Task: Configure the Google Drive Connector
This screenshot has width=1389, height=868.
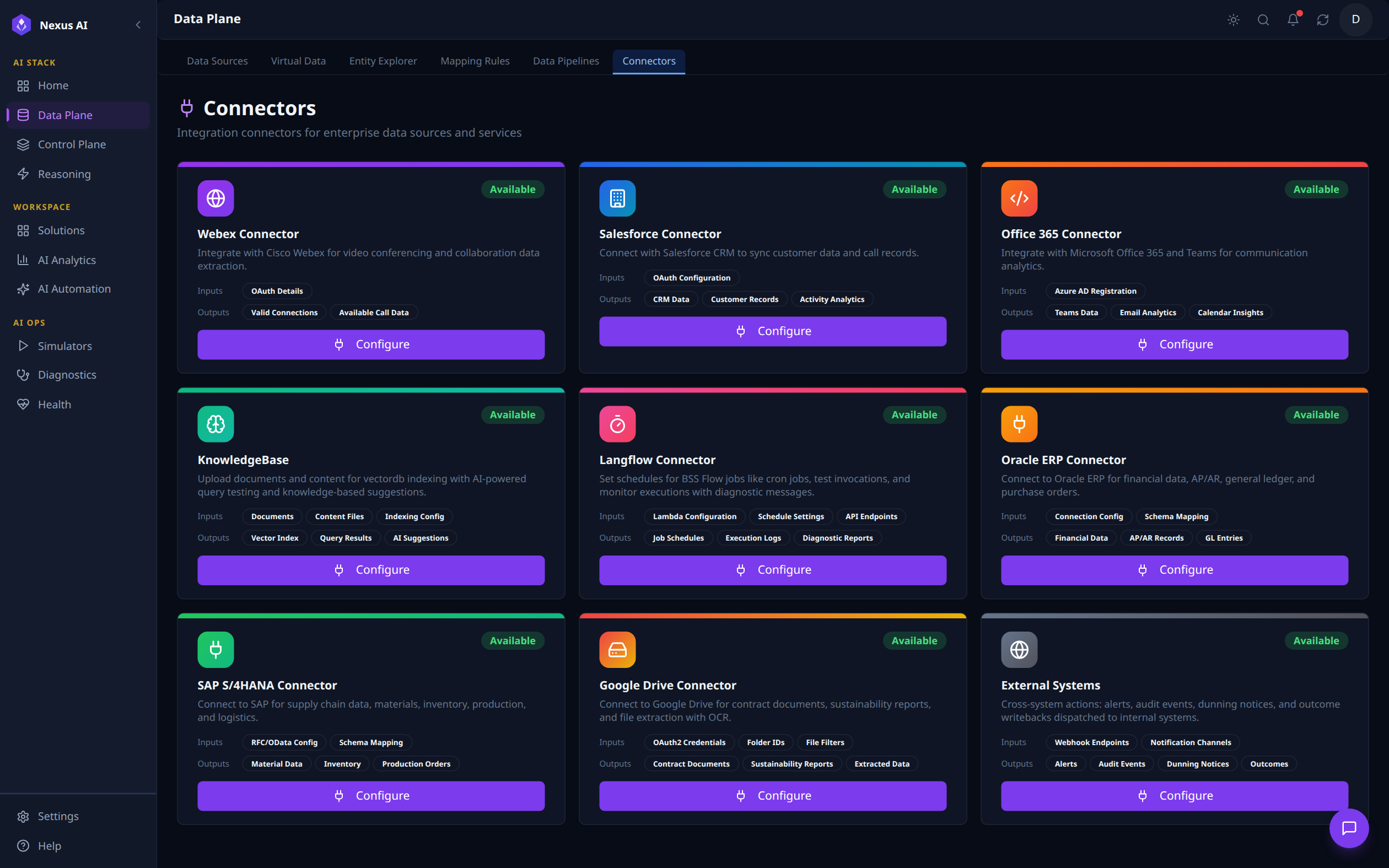Action: coord(773,796)
